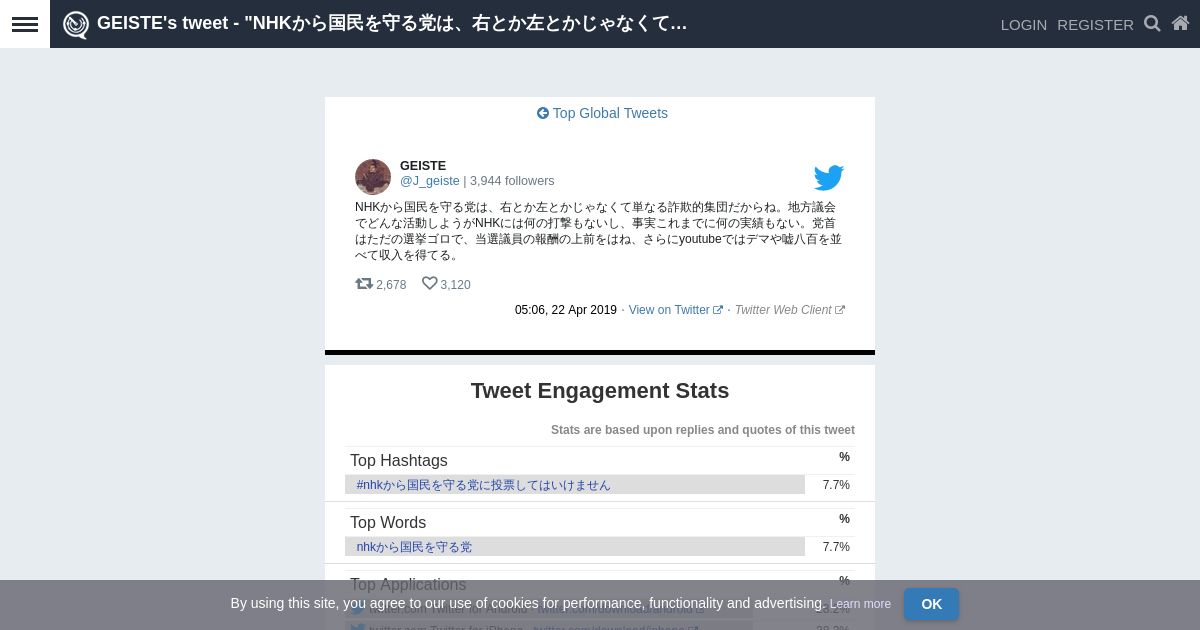Viewport: 1200px width, 630px height.
Task: Open the Twitter Web Client link
Action: [789, 310]
